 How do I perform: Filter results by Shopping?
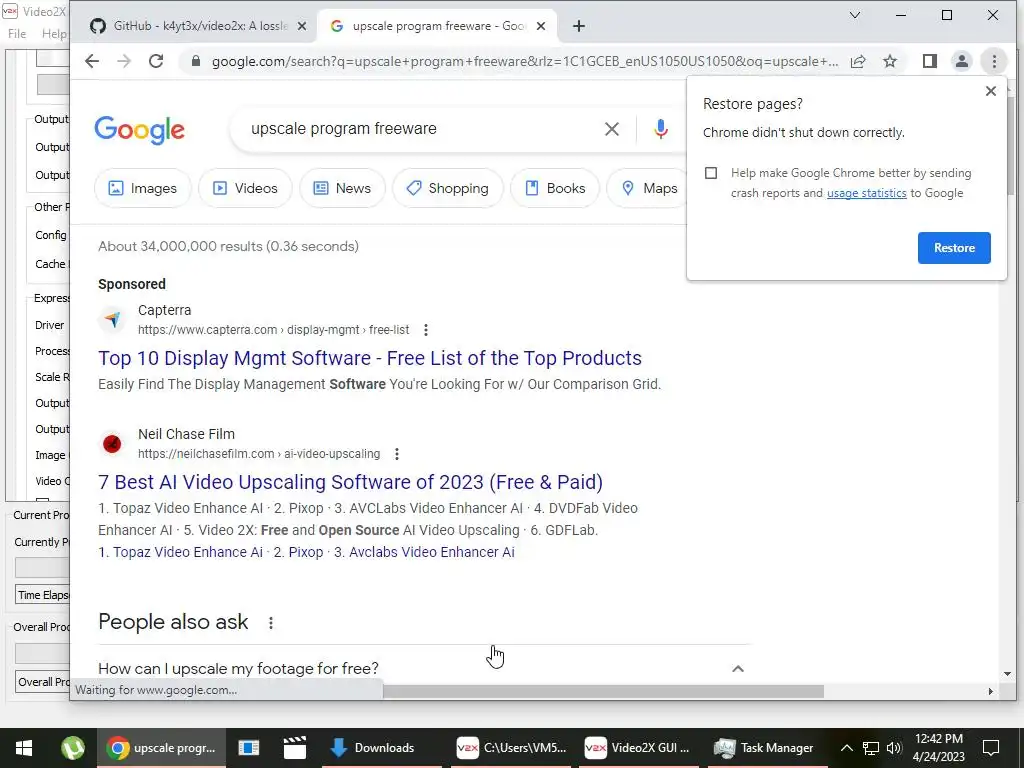[448, 188]
